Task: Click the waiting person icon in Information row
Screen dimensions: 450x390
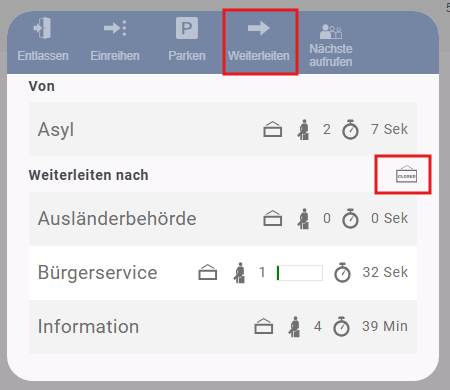Action: 294,327
